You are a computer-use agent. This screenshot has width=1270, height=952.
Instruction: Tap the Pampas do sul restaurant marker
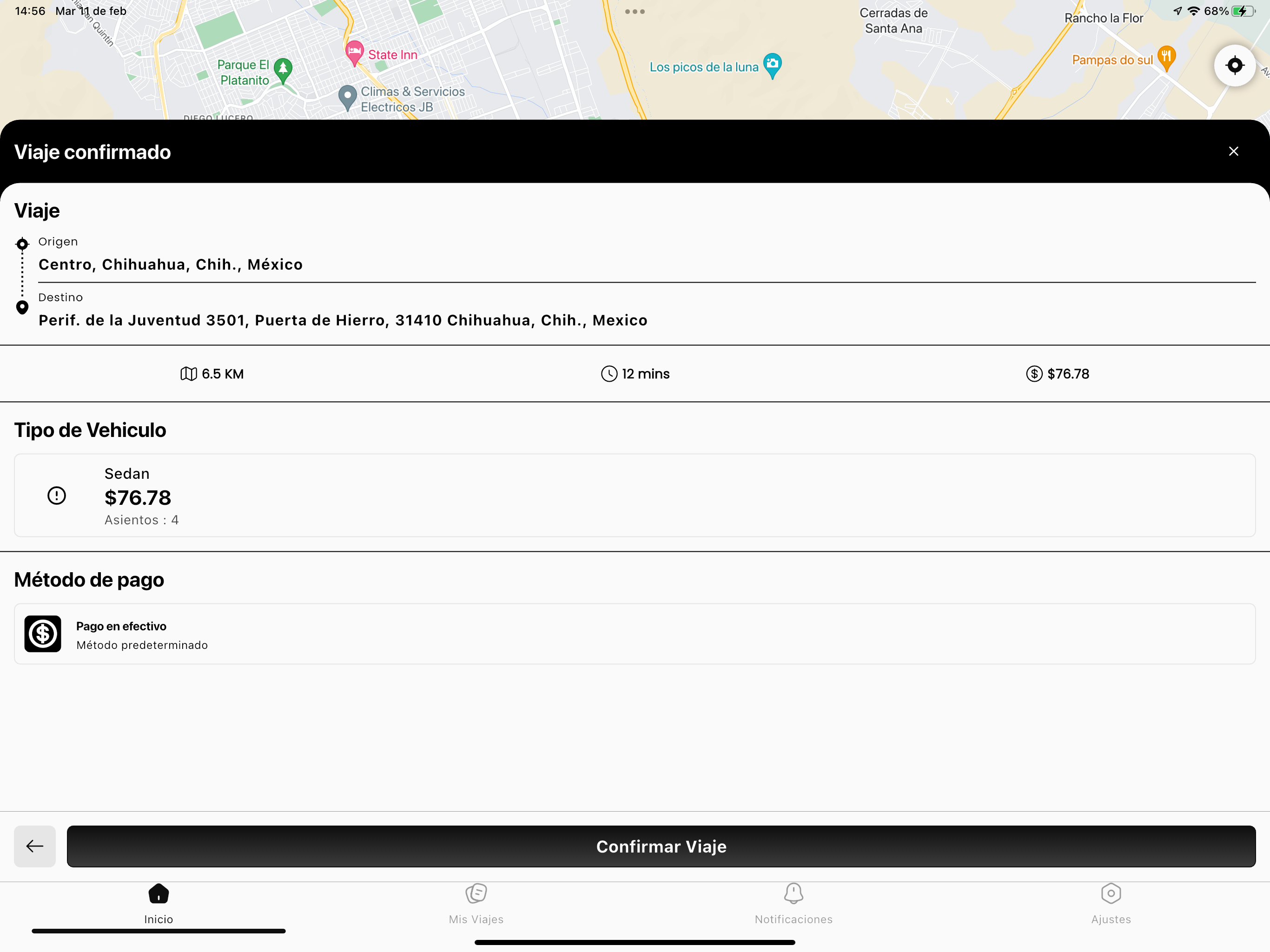coord(1166,58)
